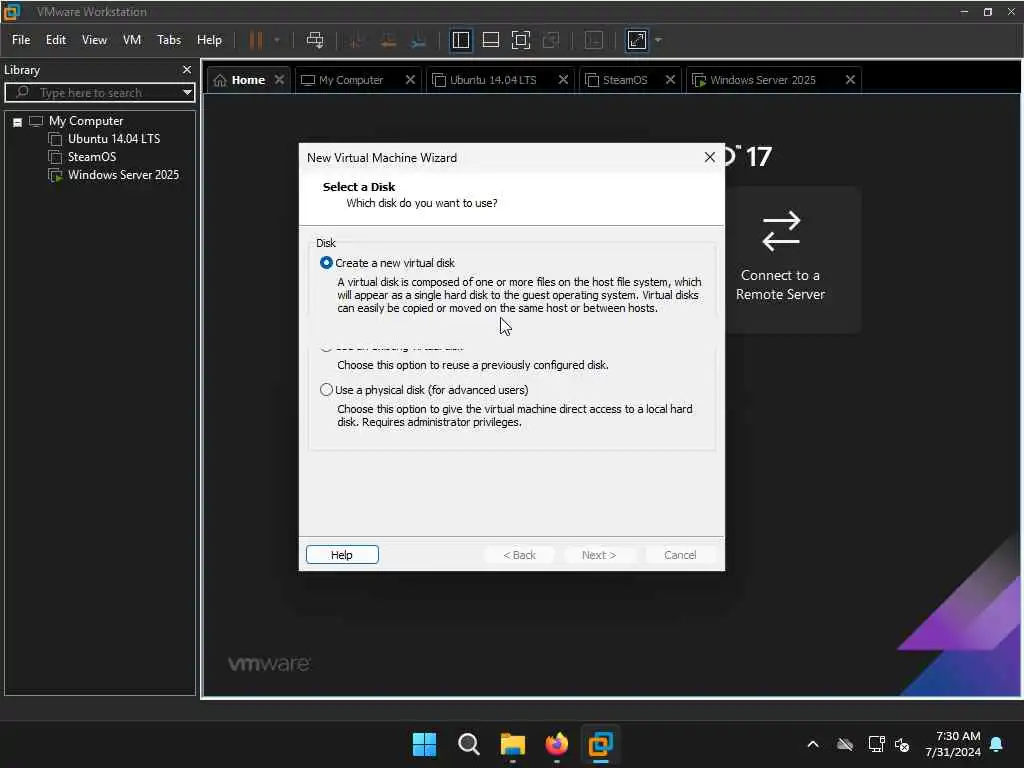The height and width of the screenshot is (768, 1024).
Task: Close the Windows Server 2025 tab
Action: [x=850, y=80]
